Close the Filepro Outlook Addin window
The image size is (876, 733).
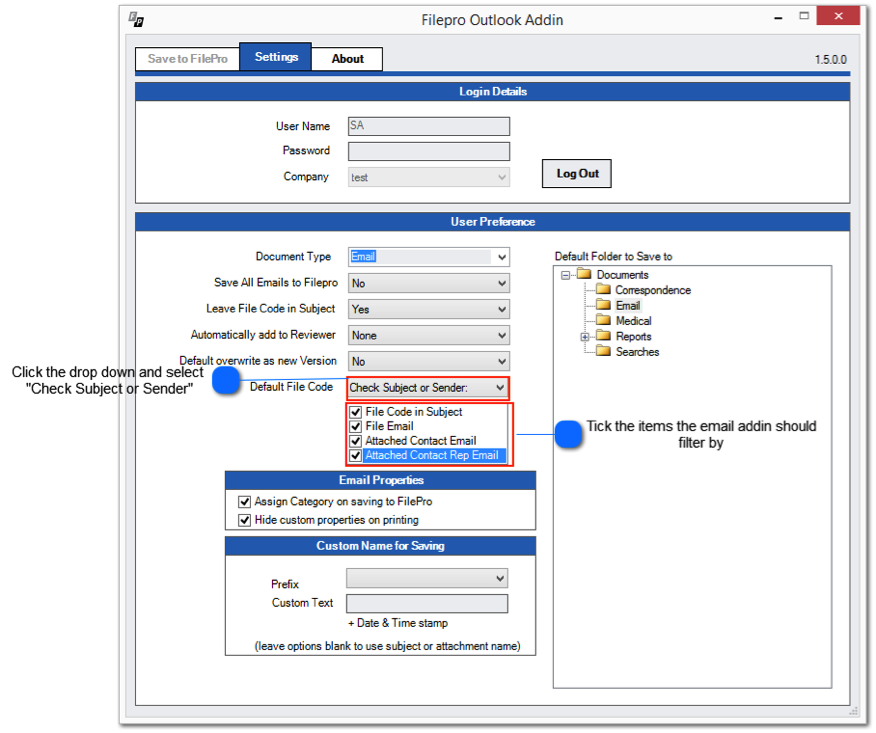click(x=838, y=16)
